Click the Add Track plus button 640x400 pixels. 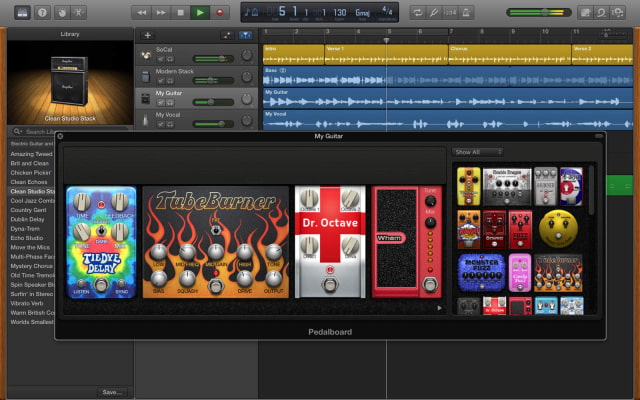pos(147,34)
